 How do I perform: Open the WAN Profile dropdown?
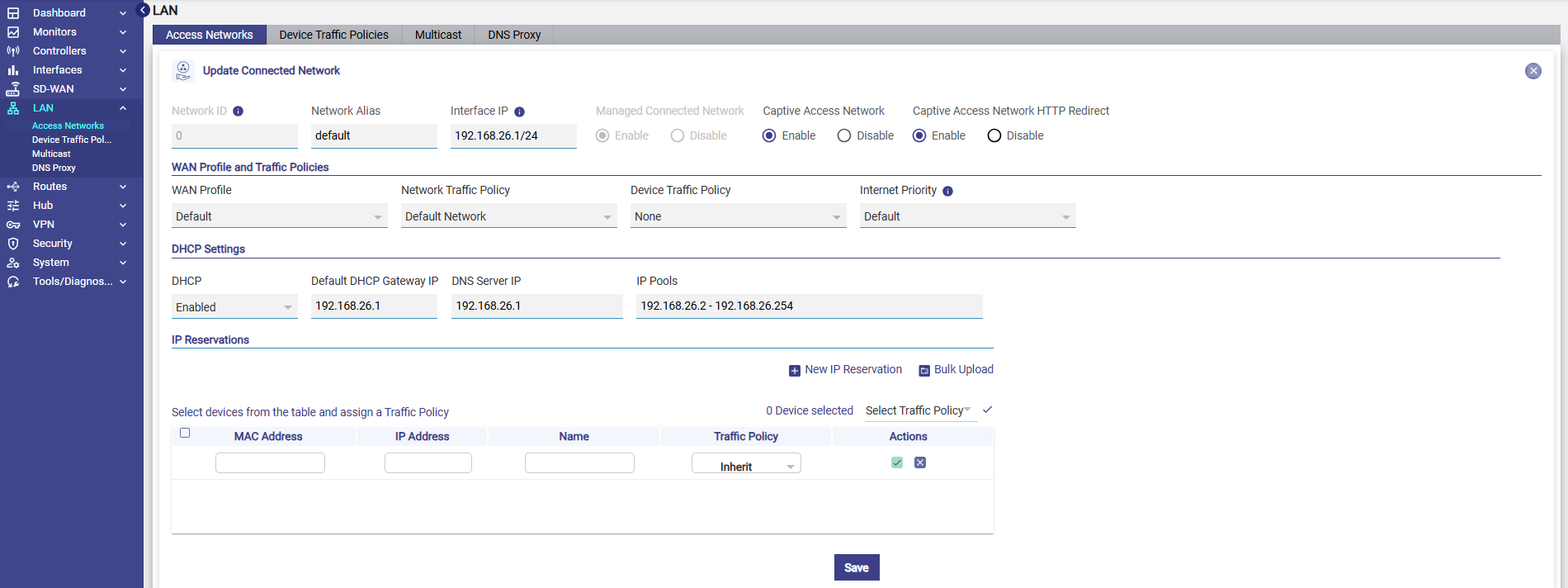click(x=279, y=216)
